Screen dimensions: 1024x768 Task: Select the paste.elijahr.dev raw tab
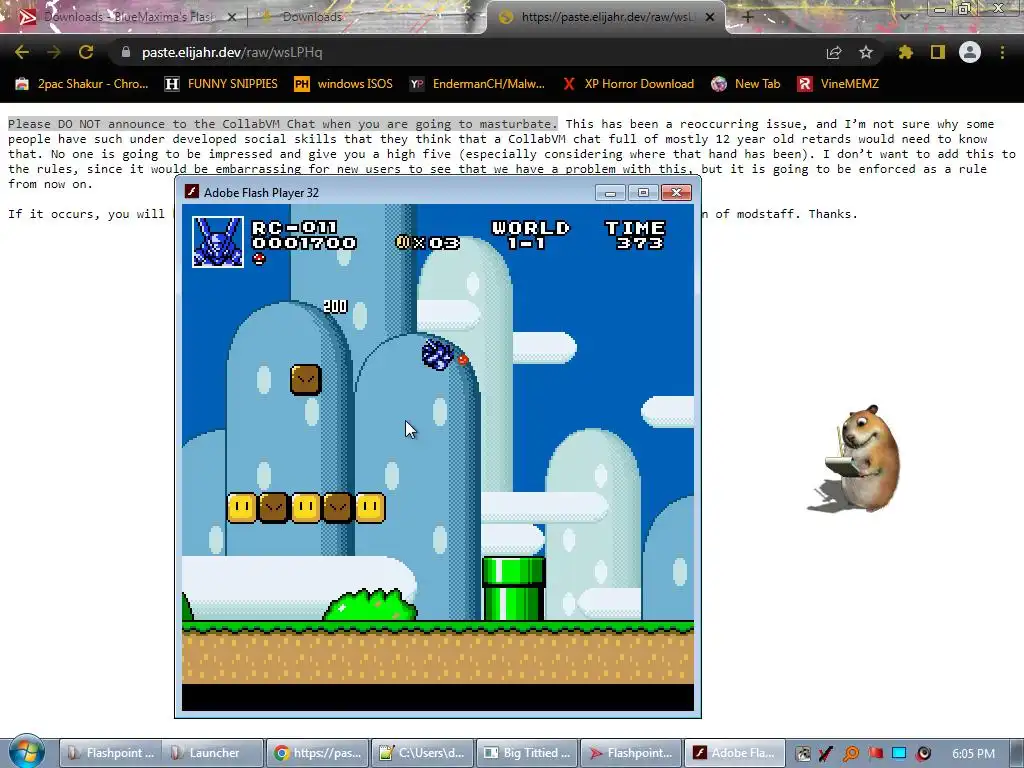tap(605, 17)
